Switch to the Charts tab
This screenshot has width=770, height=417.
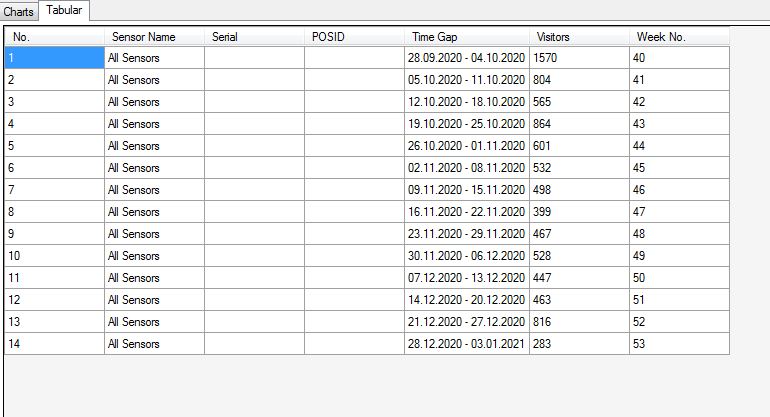20,10
